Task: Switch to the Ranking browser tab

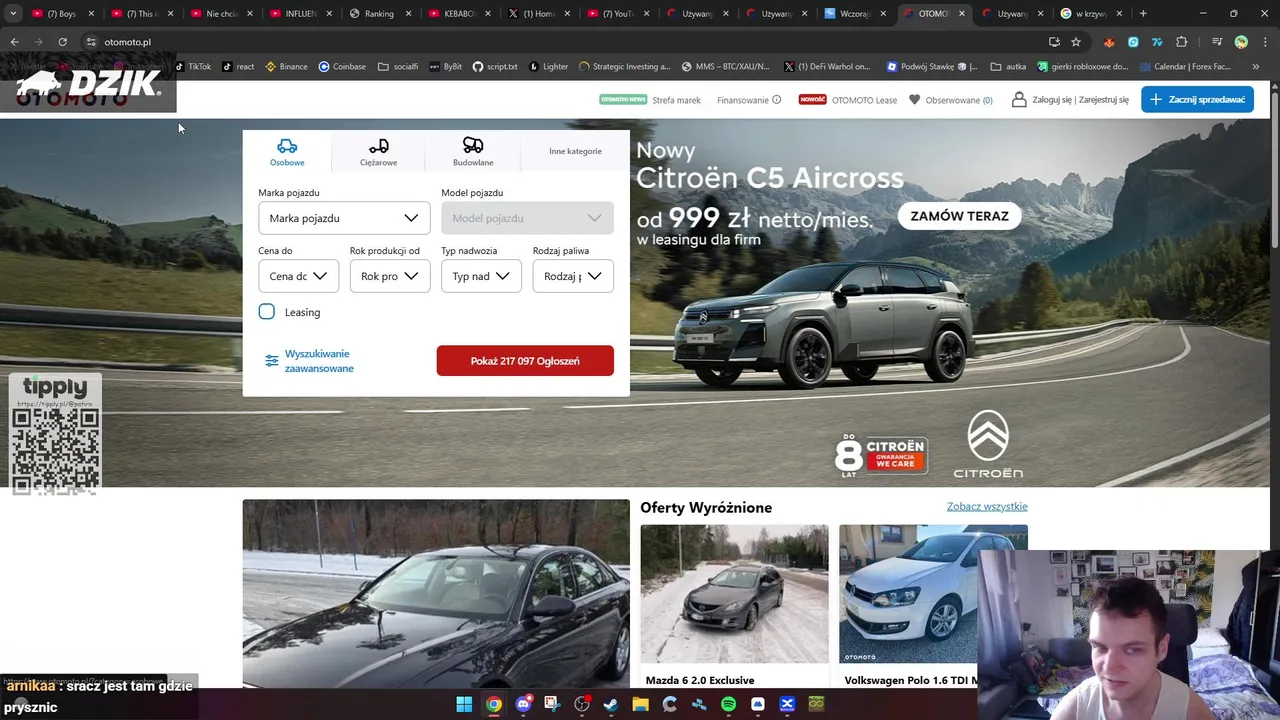Action: click(379, 14)
